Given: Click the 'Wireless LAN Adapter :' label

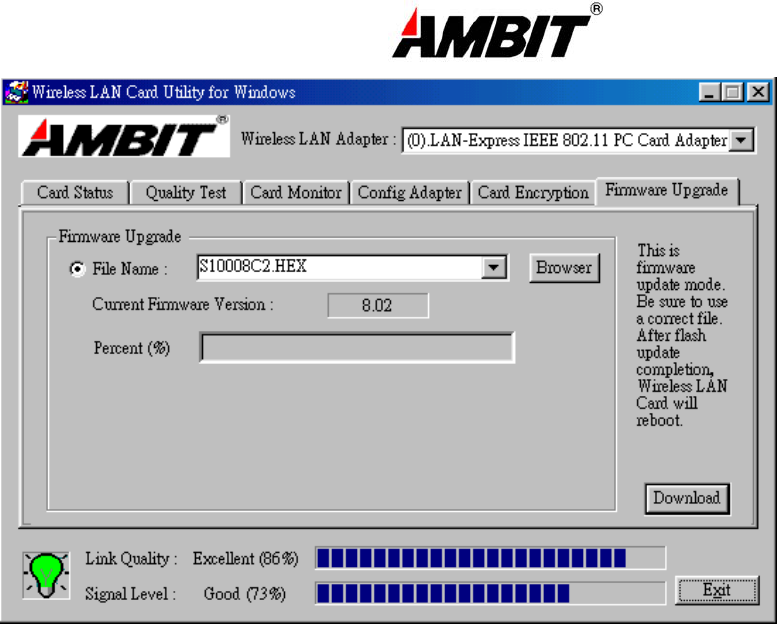Looking at the screenshot, I should (x=319, y=139).
